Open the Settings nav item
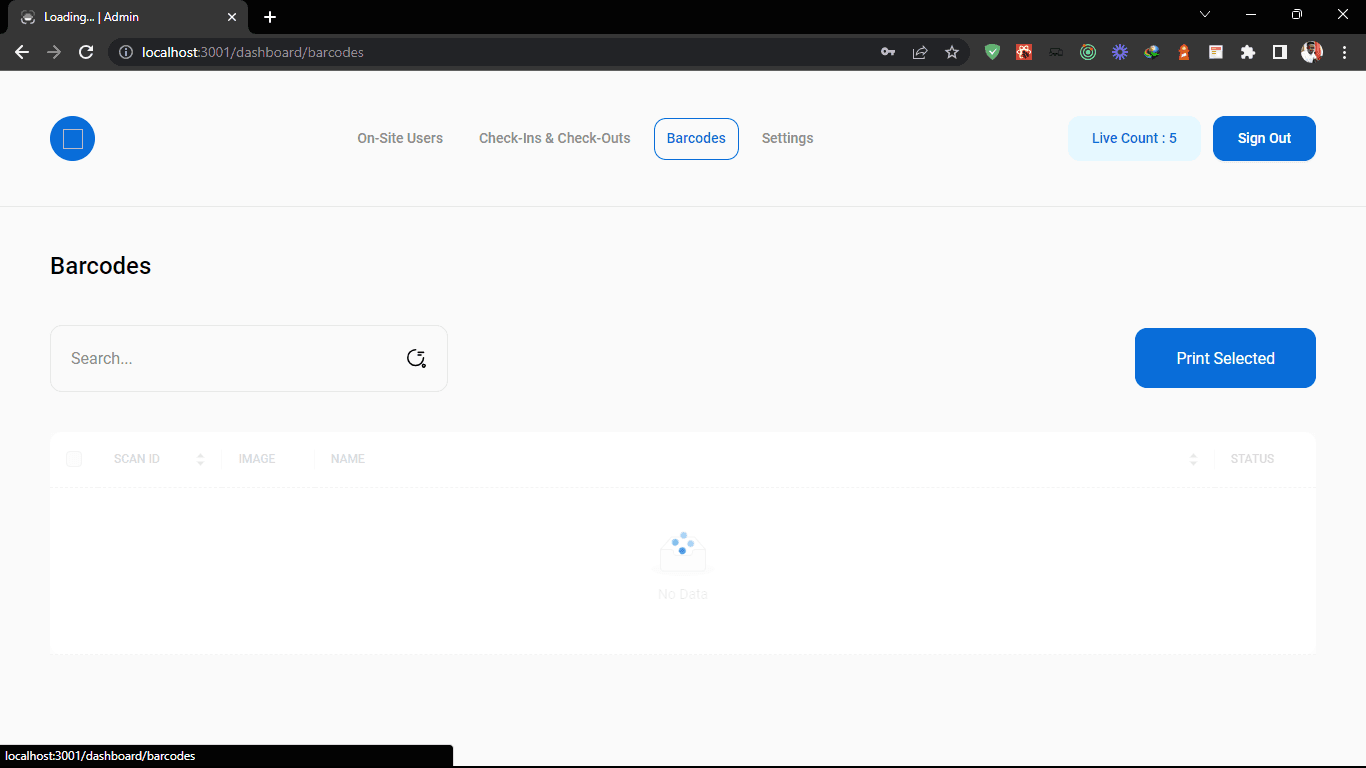This screenshot has width=1366, height=768. tap(787, 138)
